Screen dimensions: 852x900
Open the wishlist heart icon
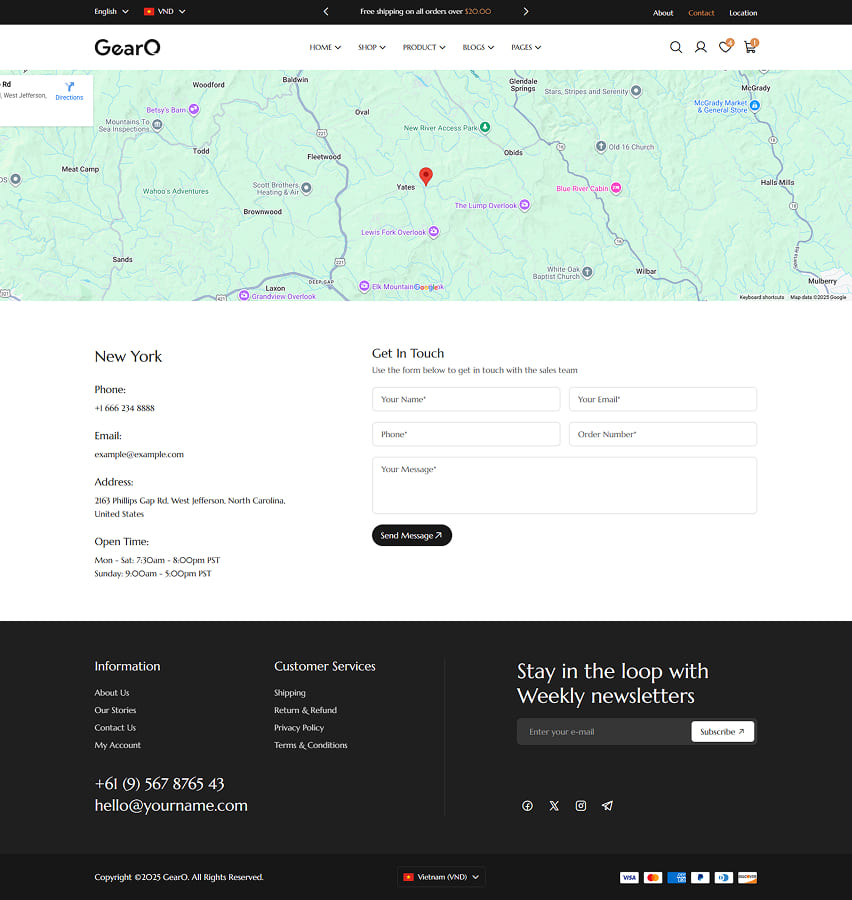pos(725,47)
